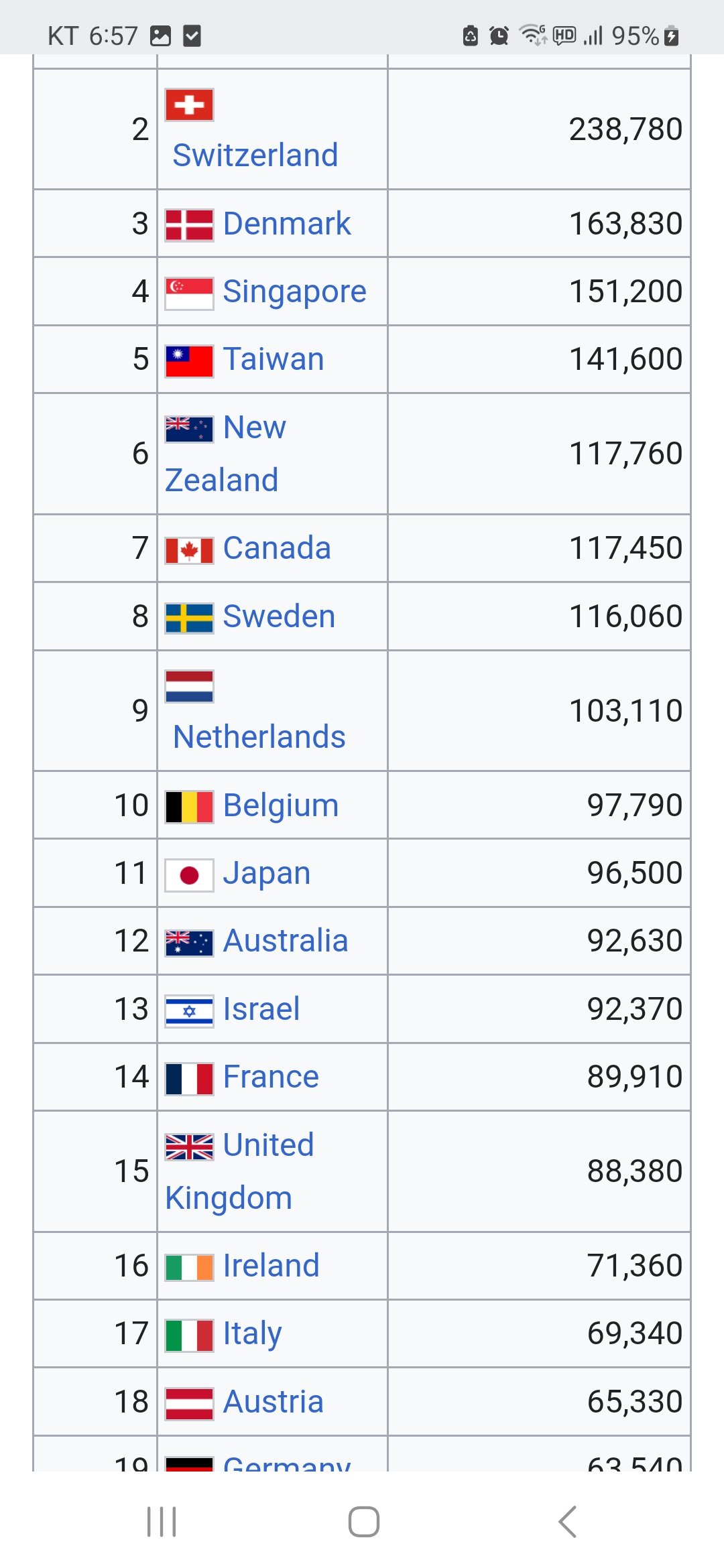Tap the Netherlands flag icon
Screen dimensions: 724x1568
(189, 686)
